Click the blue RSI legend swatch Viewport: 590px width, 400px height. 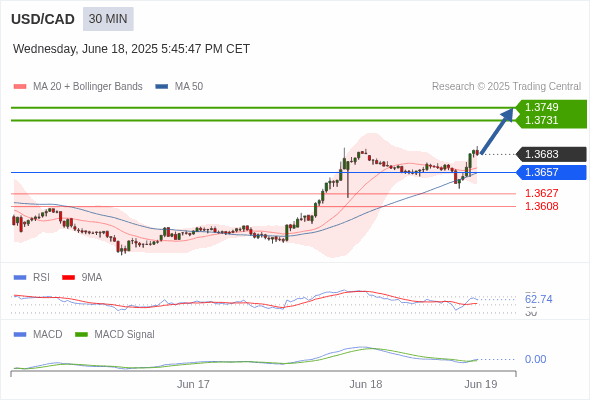(x=20, y=278)
